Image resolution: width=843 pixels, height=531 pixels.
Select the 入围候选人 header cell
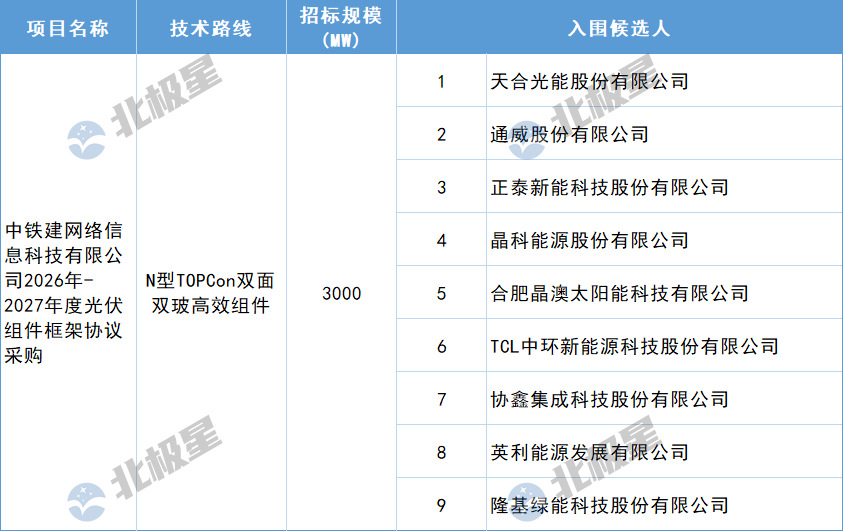coord(619,27)
